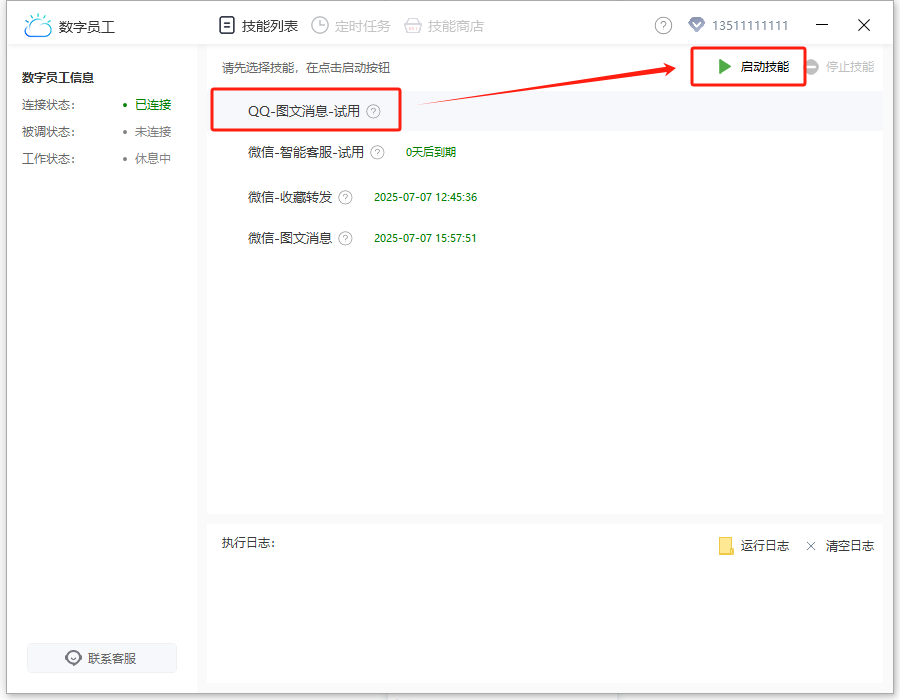Image resolution: width=900 pixels, height=700 pixels.
Task: Click the 休息中 work status
Action: pos(153,158)
